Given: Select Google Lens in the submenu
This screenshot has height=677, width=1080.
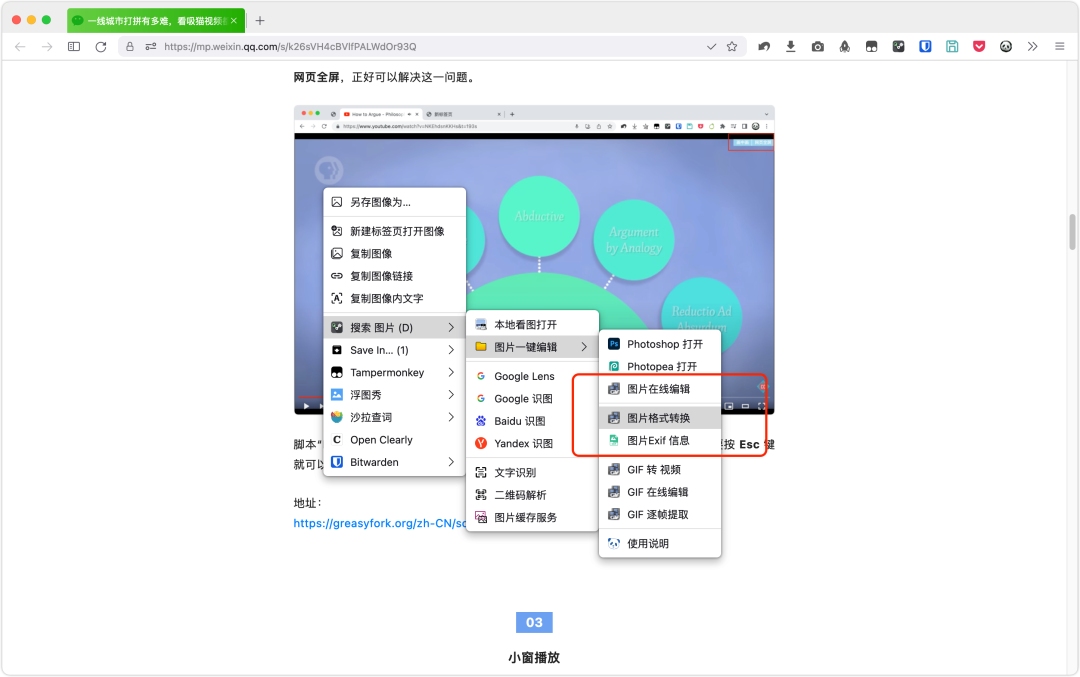Looking at the screenshot, I should click(x=532, y=376).
